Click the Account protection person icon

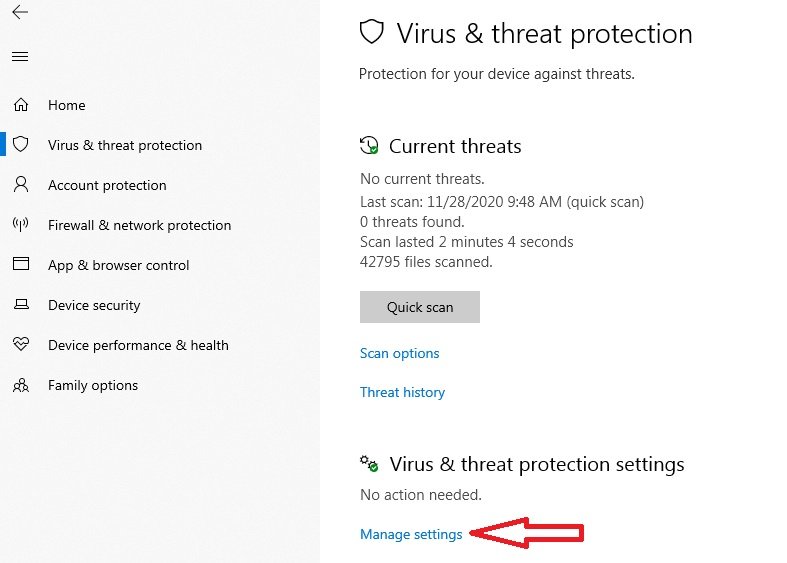[21, 185]
